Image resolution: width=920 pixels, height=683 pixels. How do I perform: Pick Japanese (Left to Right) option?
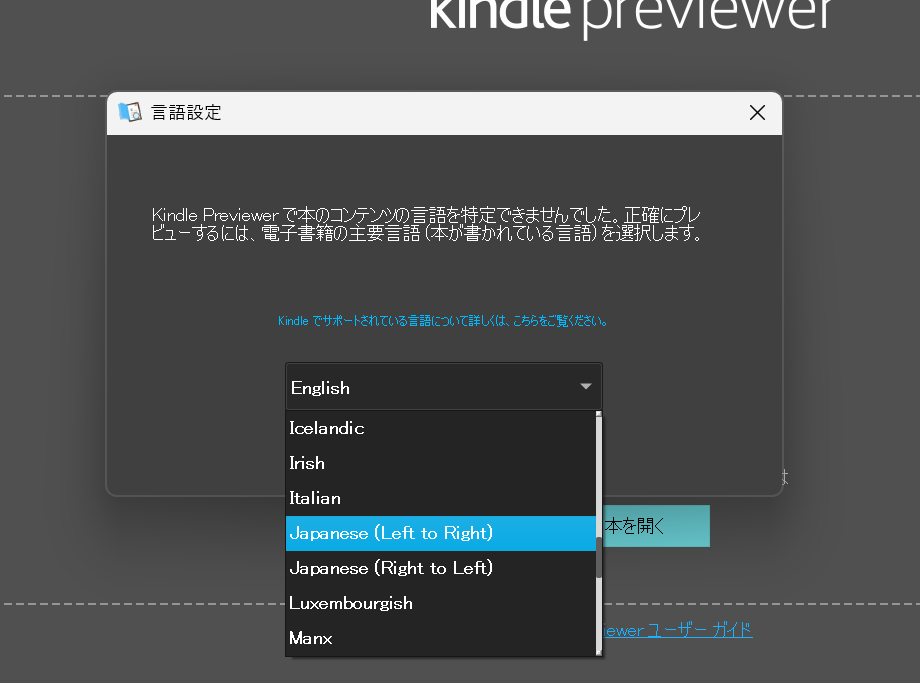[x=441, y=533]
